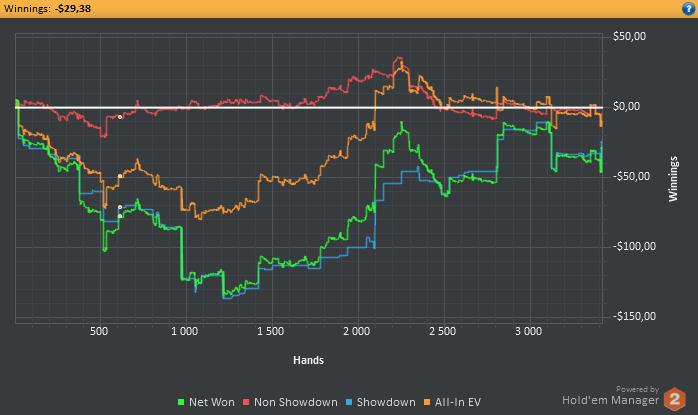Click the 500 hands axis label
Viewport: 698px width, 415px height.
(x=99, y=332)
